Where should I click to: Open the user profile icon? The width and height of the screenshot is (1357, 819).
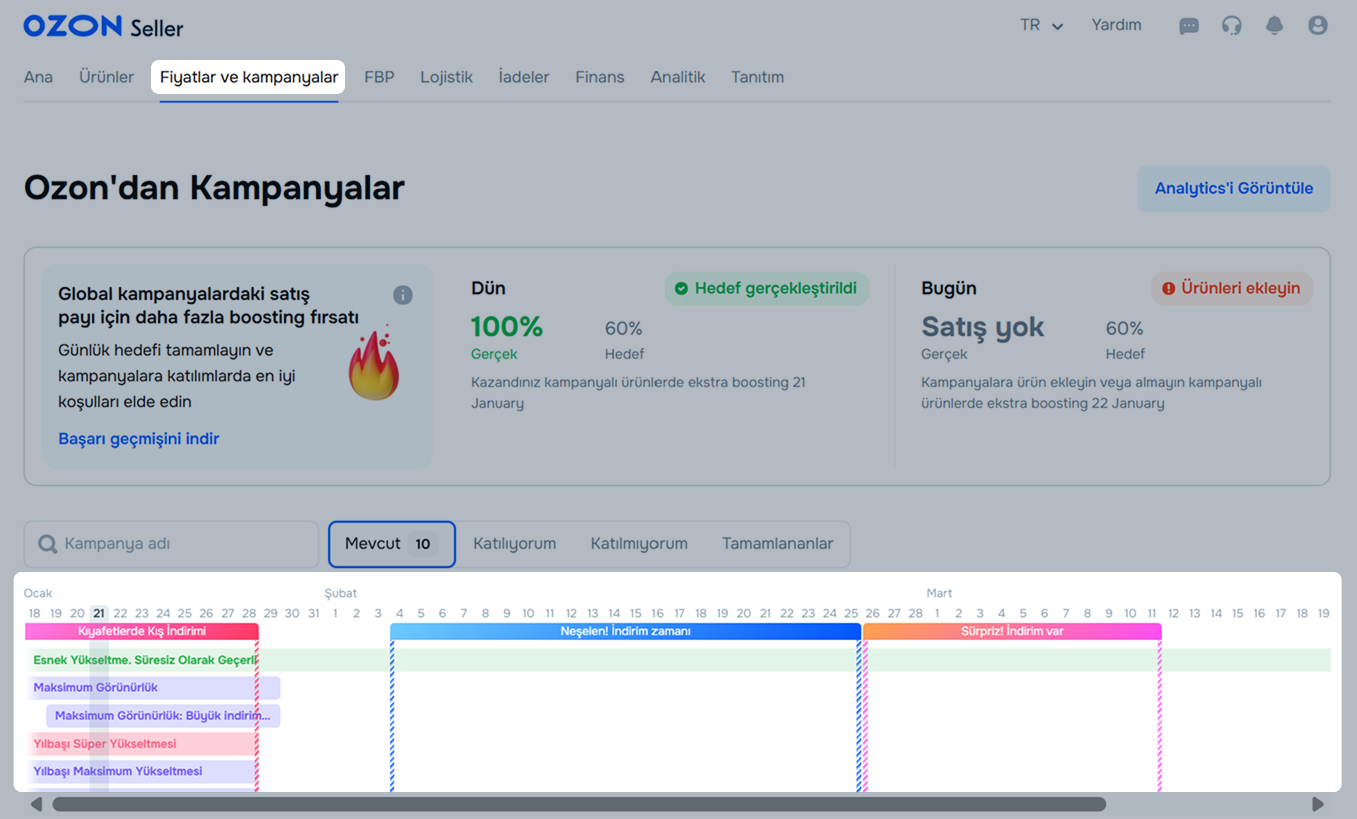[1318, 26]
